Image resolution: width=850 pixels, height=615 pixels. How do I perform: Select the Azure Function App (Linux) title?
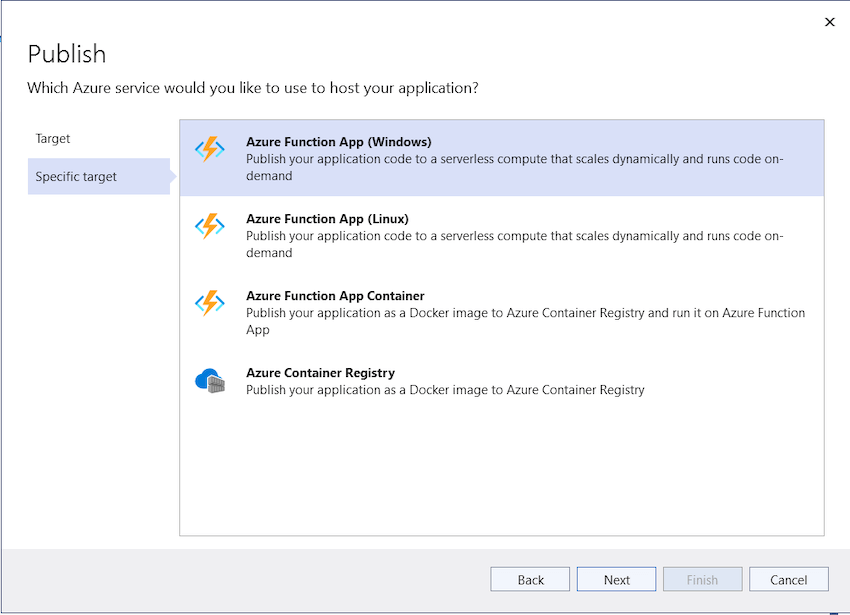click(x=327, y=219)
